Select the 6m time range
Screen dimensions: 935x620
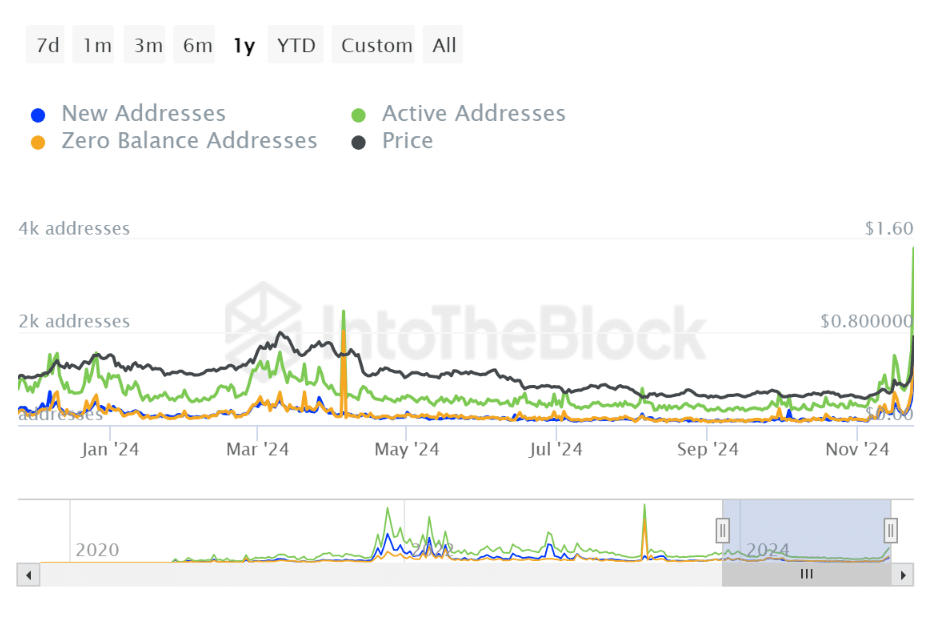194,45
